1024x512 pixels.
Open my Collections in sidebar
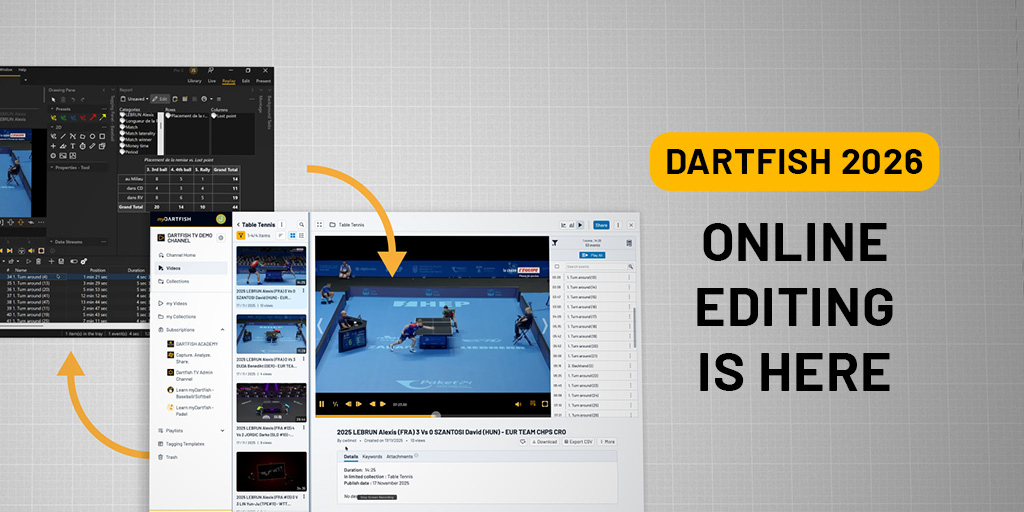tap(175, 316)
